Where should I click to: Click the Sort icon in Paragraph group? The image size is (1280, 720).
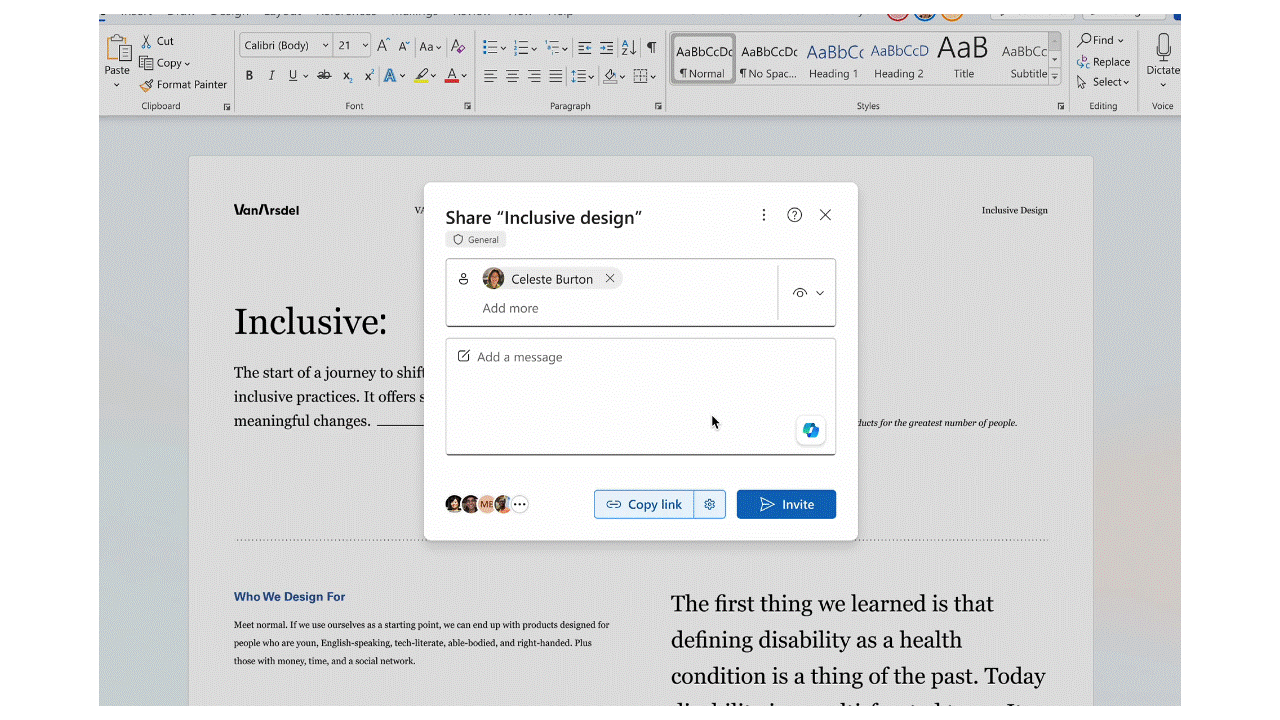click(629, 47)
